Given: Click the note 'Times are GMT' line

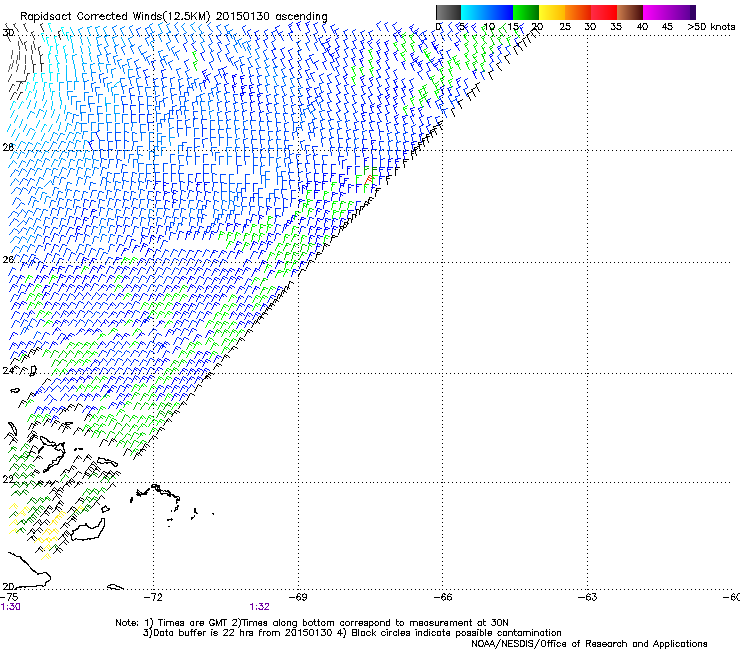Looking at the screenshot, I should (x=312, y=623).
